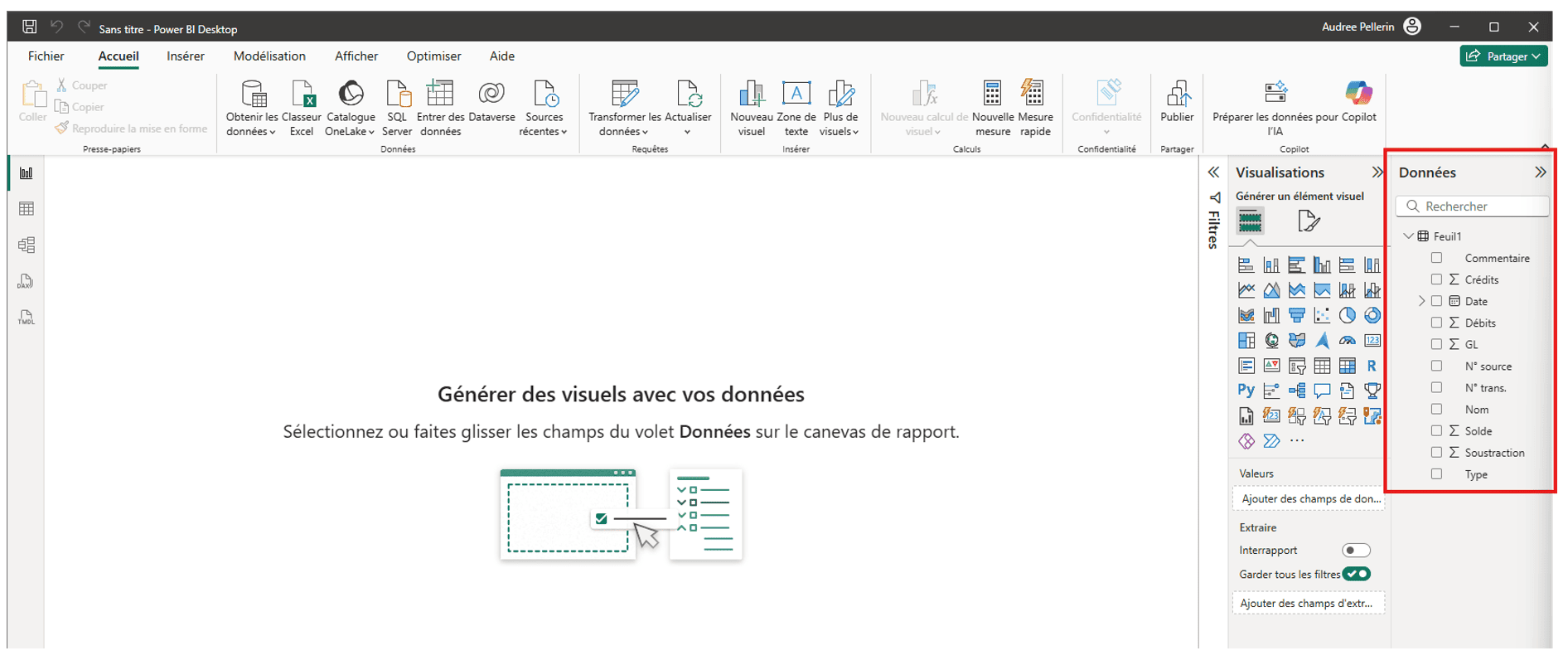Select the Python visual icon
Image resolution: width=1568 pixels, height=670 pixels.
[x=1246, y=391]
